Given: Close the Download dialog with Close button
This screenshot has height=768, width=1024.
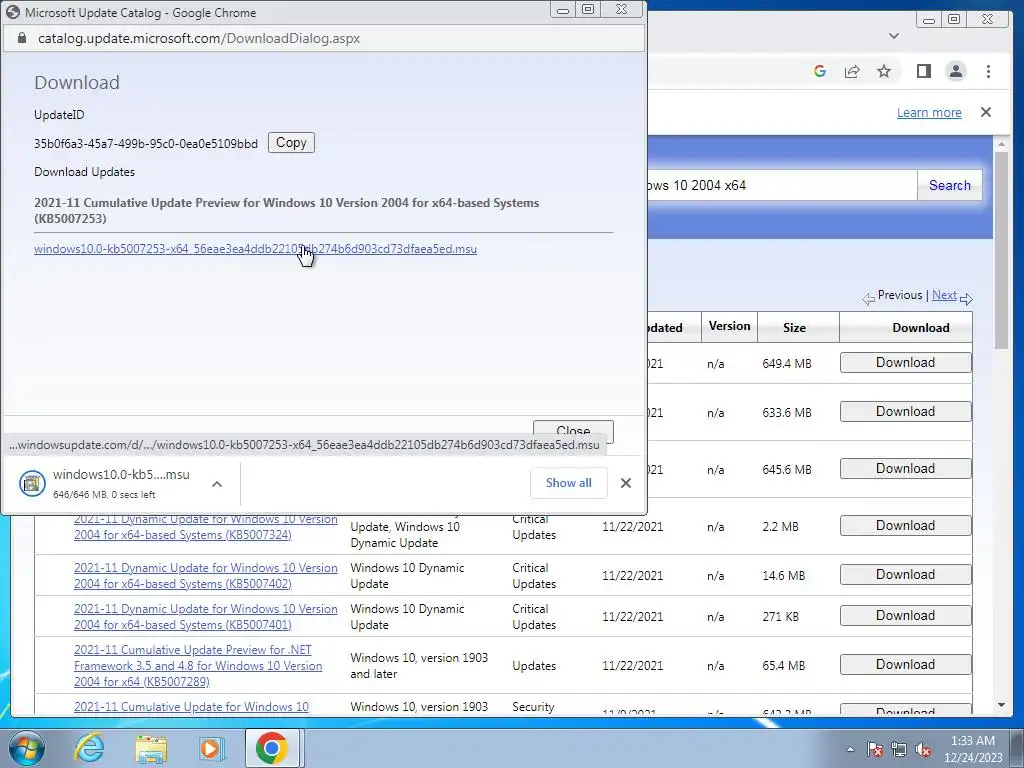Looking at the screenshot, I should point(573,430).
